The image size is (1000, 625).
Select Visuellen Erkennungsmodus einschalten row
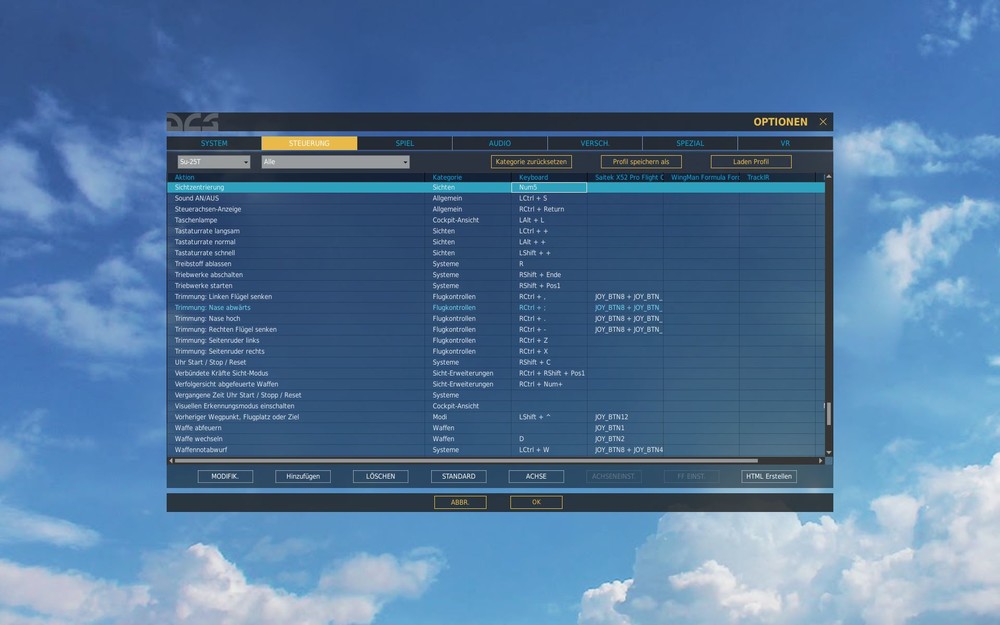tap(496, 406)
